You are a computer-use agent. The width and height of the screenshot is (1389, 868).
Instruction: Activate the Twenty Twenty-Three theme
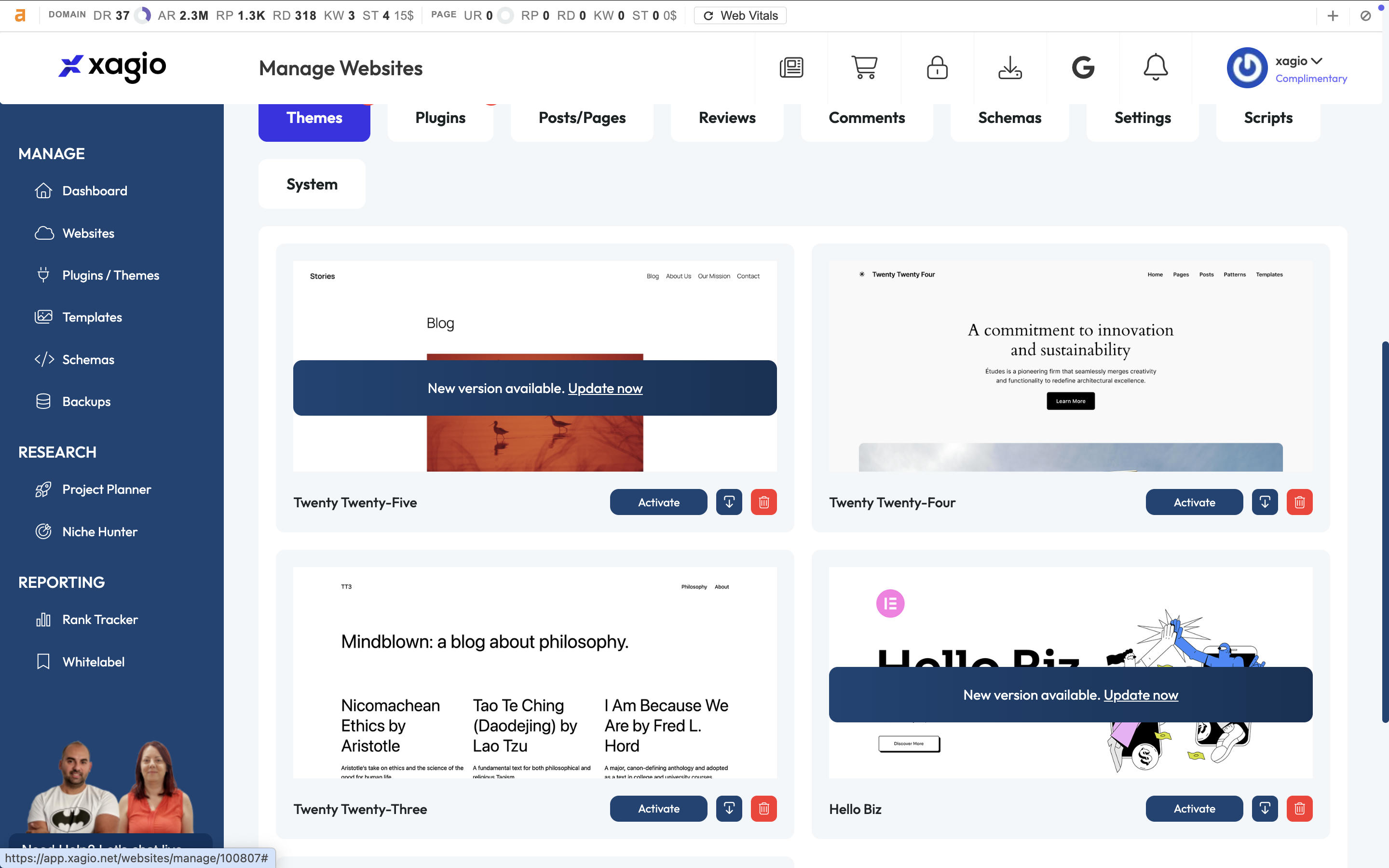point(658,808)
